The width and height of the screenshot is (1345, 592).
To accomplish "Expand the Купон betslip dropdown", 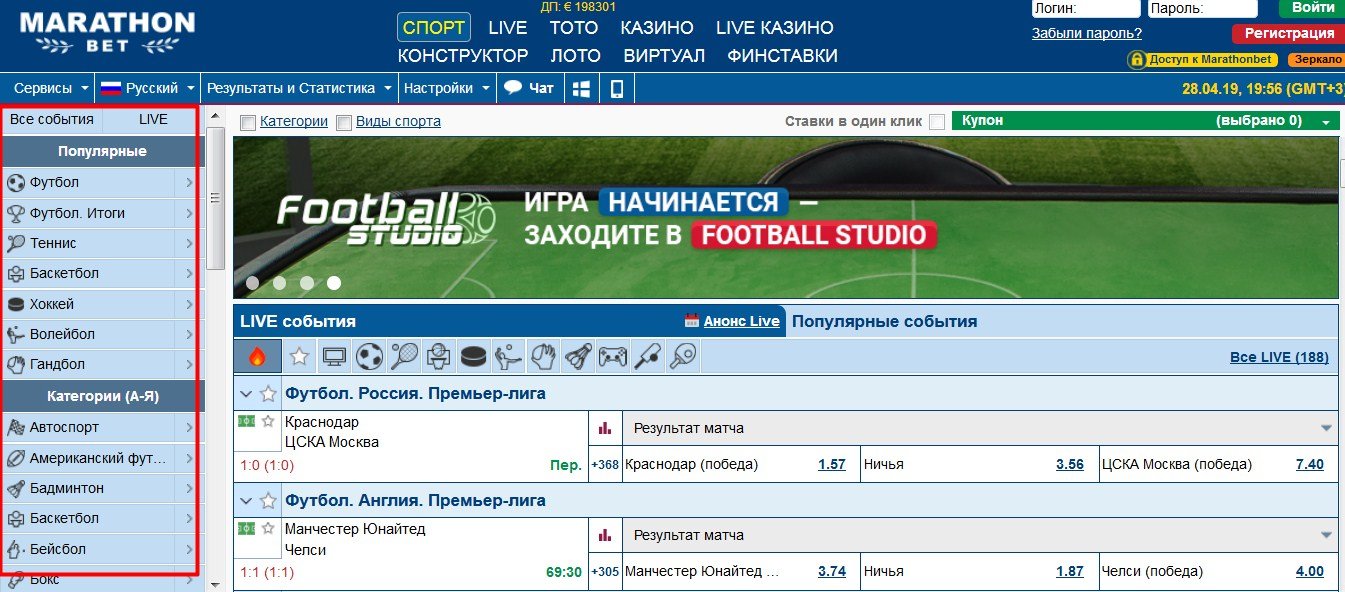I will [x=1326, y=122].
